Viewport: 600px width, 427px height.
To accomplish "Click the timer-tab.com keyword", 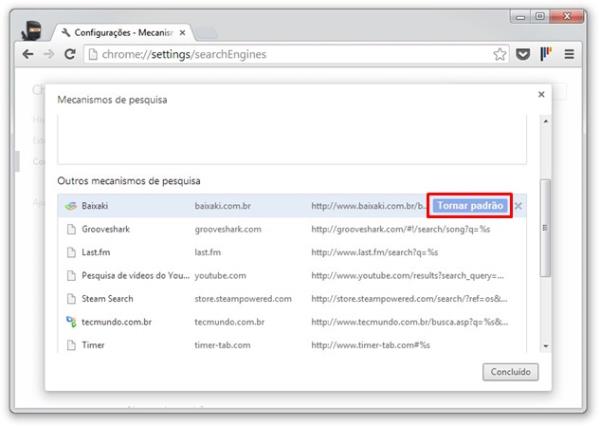I will [222, 345].
